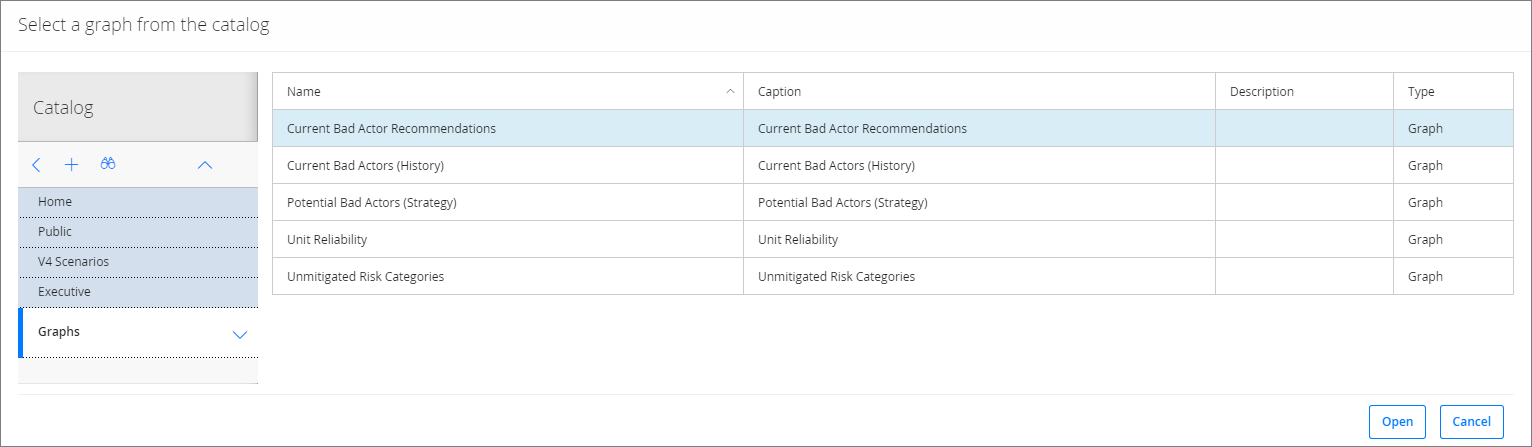Expand the Graphs folder chevron
The width and height of the screenshot is (1532, 447).
[240, 335]
